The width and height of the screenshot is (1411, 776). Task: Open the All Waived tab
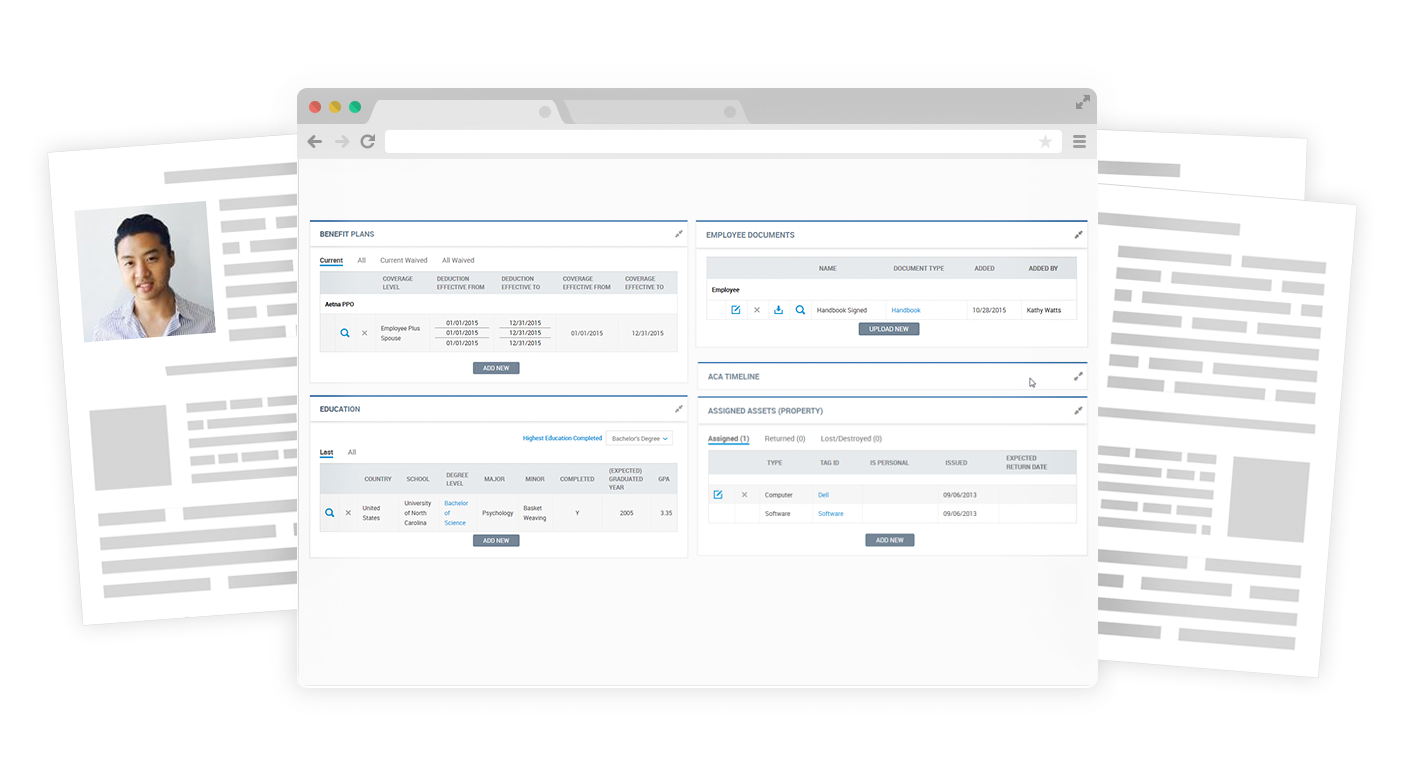[x=458, y=261]
